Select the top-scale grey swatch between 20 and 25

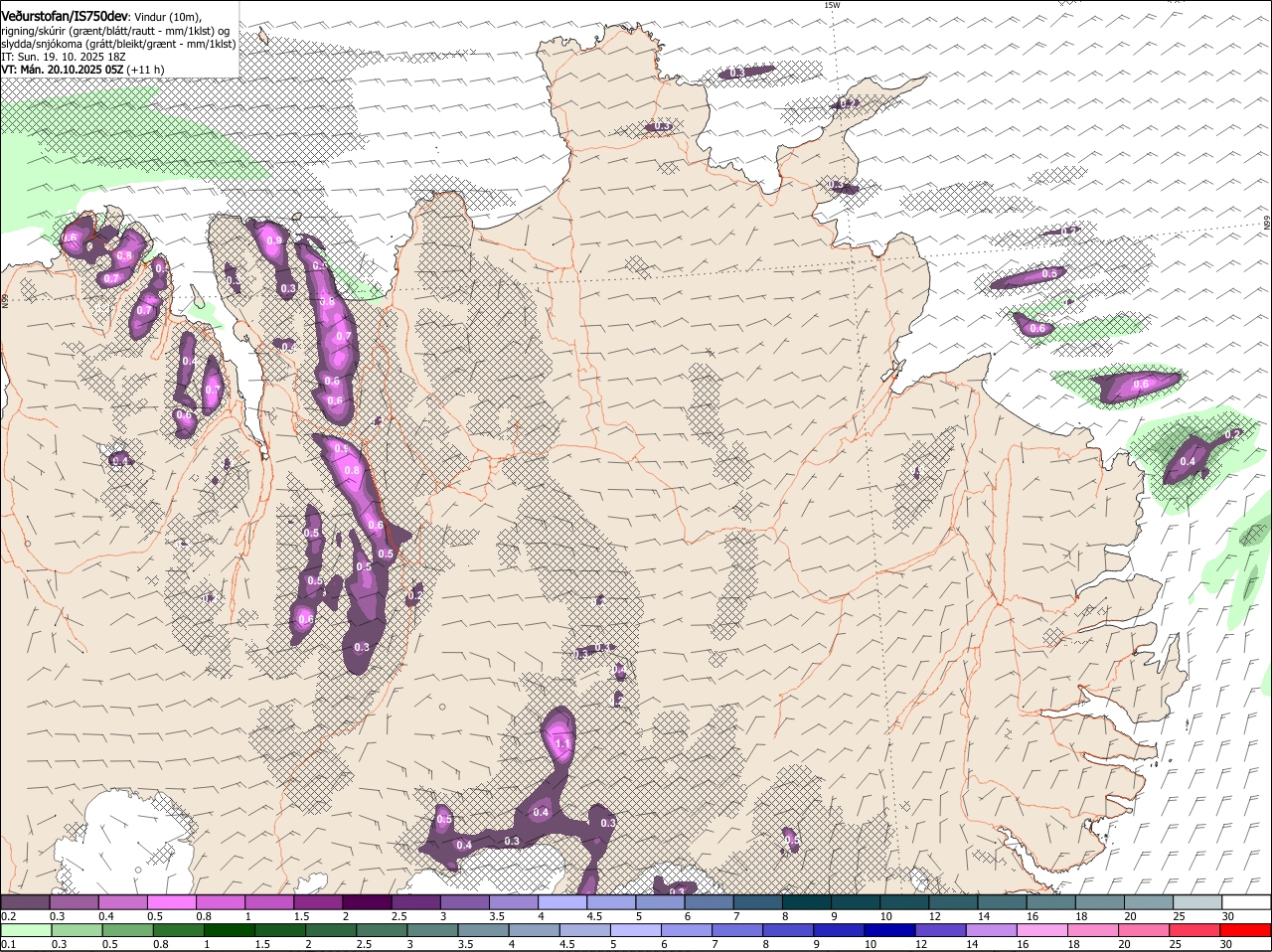click(1150, 901)
